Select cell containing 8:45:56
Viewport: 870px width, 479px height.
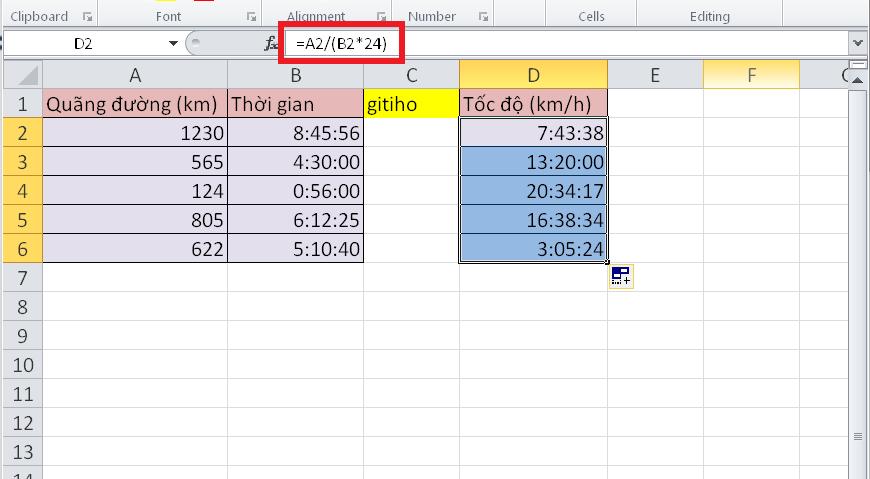296,133
